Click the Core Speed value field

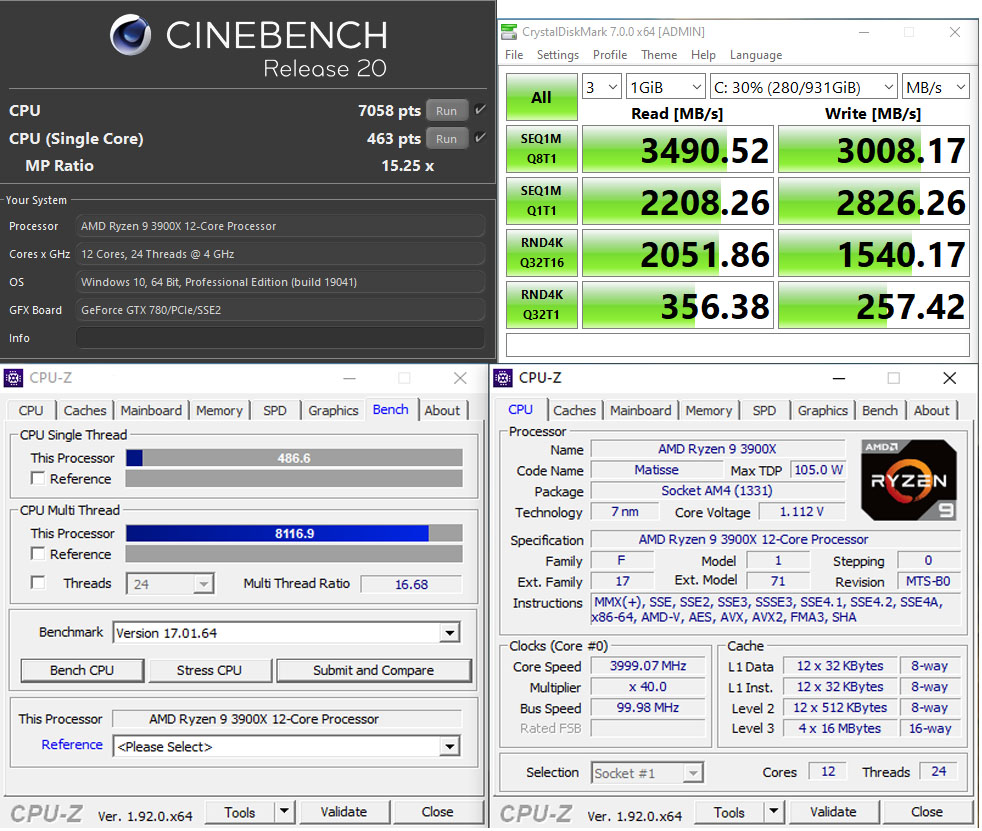click(650, 666)
